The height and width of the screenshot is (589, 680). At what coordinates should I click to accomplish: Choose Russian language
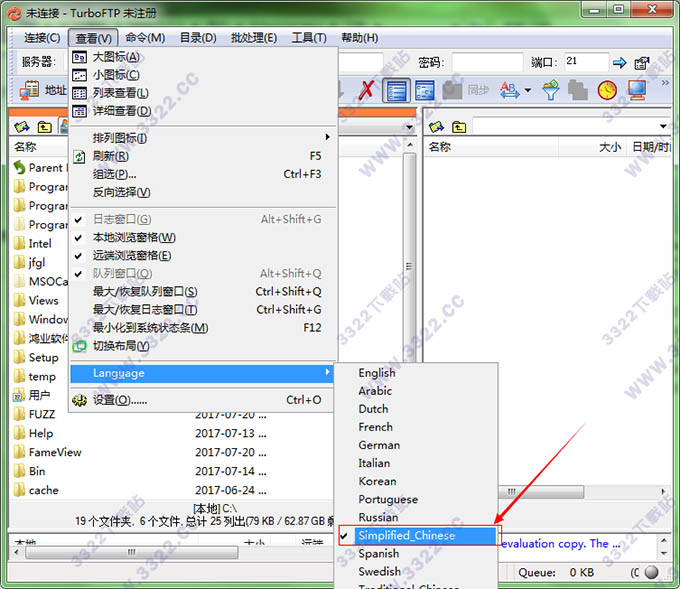[417, 517]
